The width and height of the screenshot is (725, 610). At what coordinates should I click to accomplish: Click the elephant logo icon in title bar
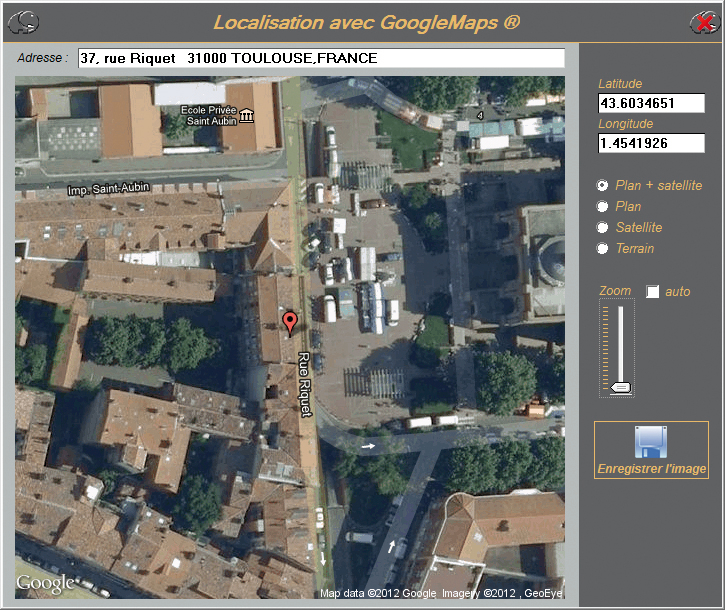click(24, 22)
